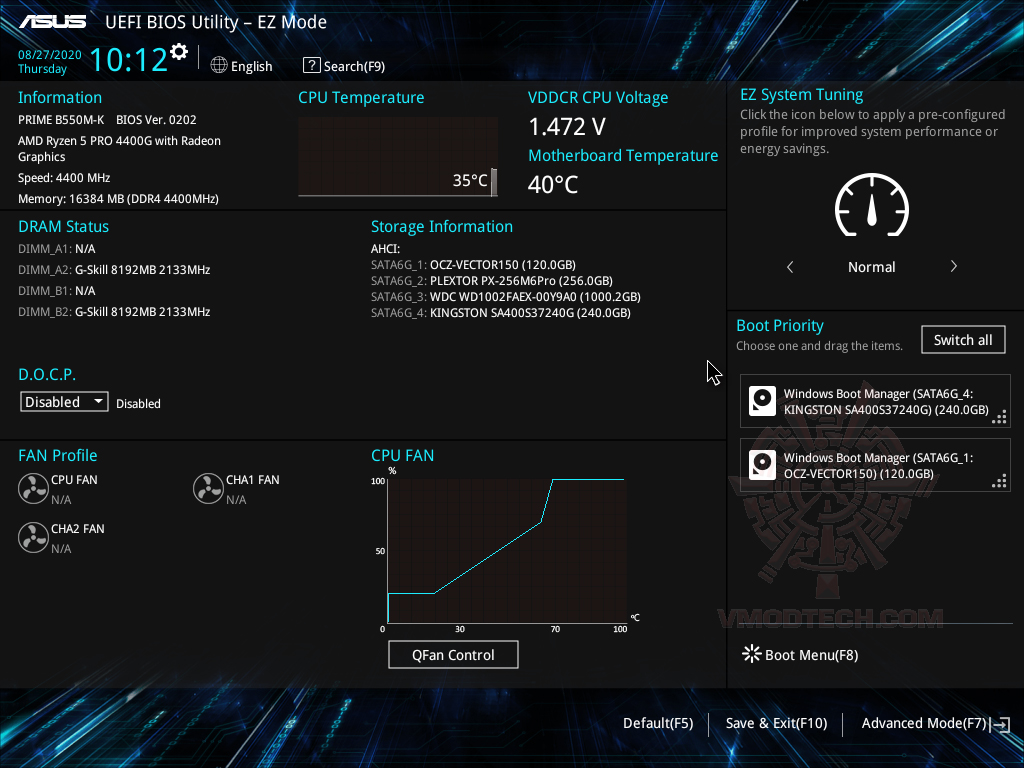Click Default(F5)

pos(658,723)
